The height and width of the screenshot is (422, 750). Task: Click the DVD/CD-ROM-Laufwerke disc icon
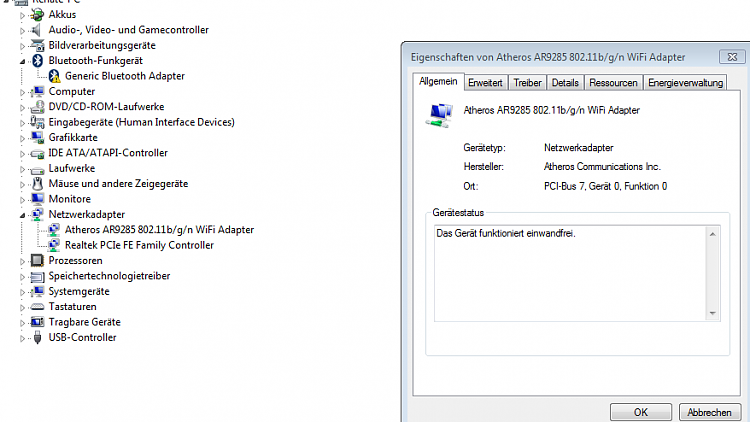pos(37,107)
